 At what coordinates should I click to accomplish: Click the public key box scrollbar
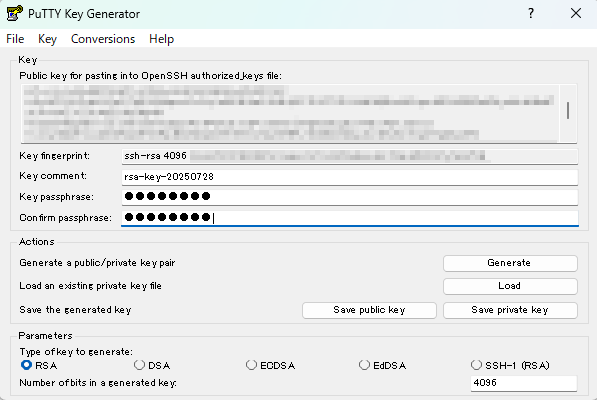pyautogui.click(x=568, y=113)
